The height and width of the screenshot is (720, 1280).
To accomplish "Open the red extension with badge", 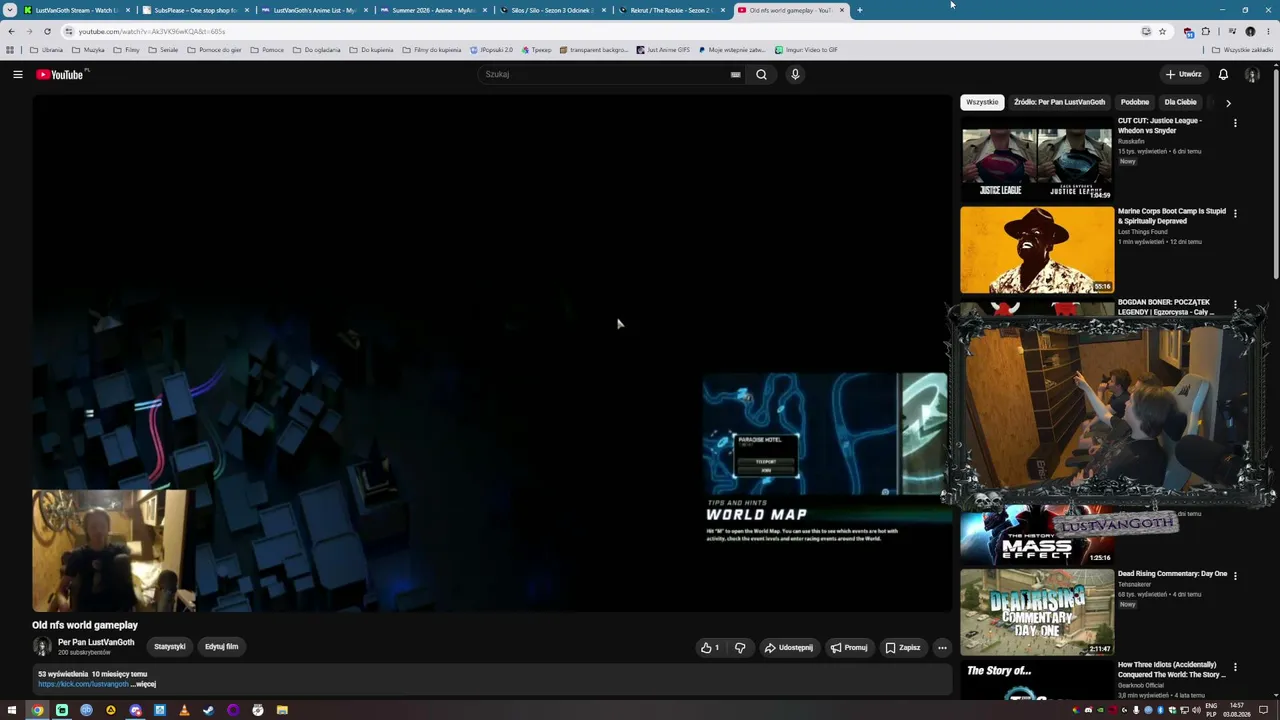I will coord(1188,31).
